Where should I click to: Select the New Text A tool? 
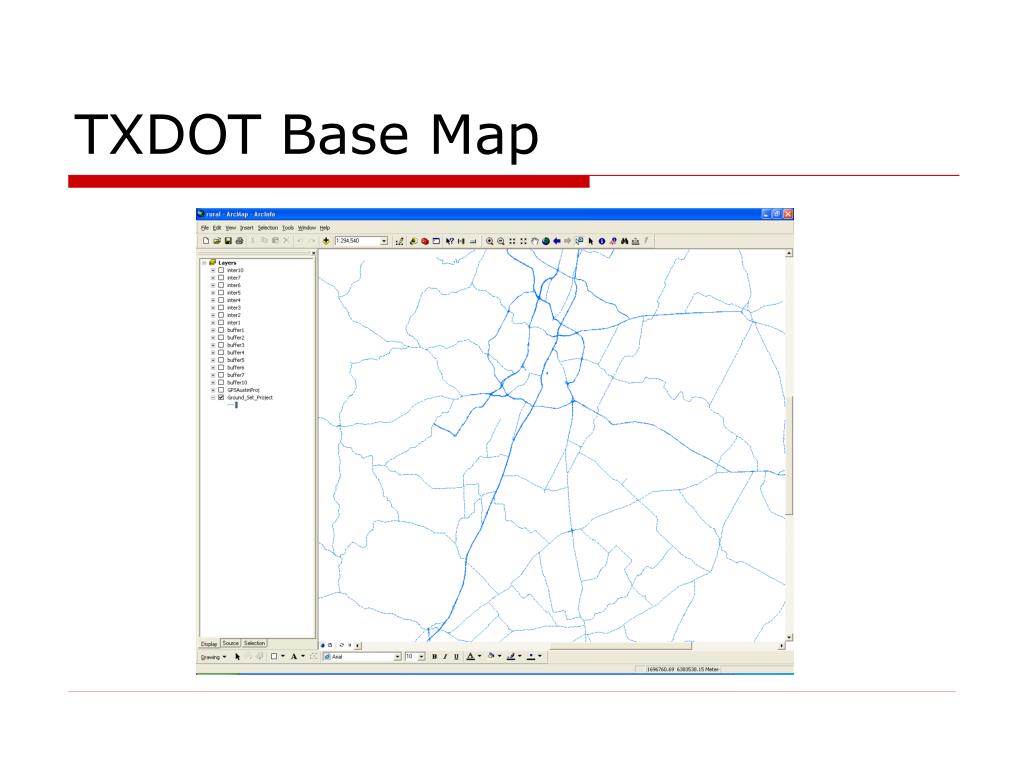tap(294, 656)
